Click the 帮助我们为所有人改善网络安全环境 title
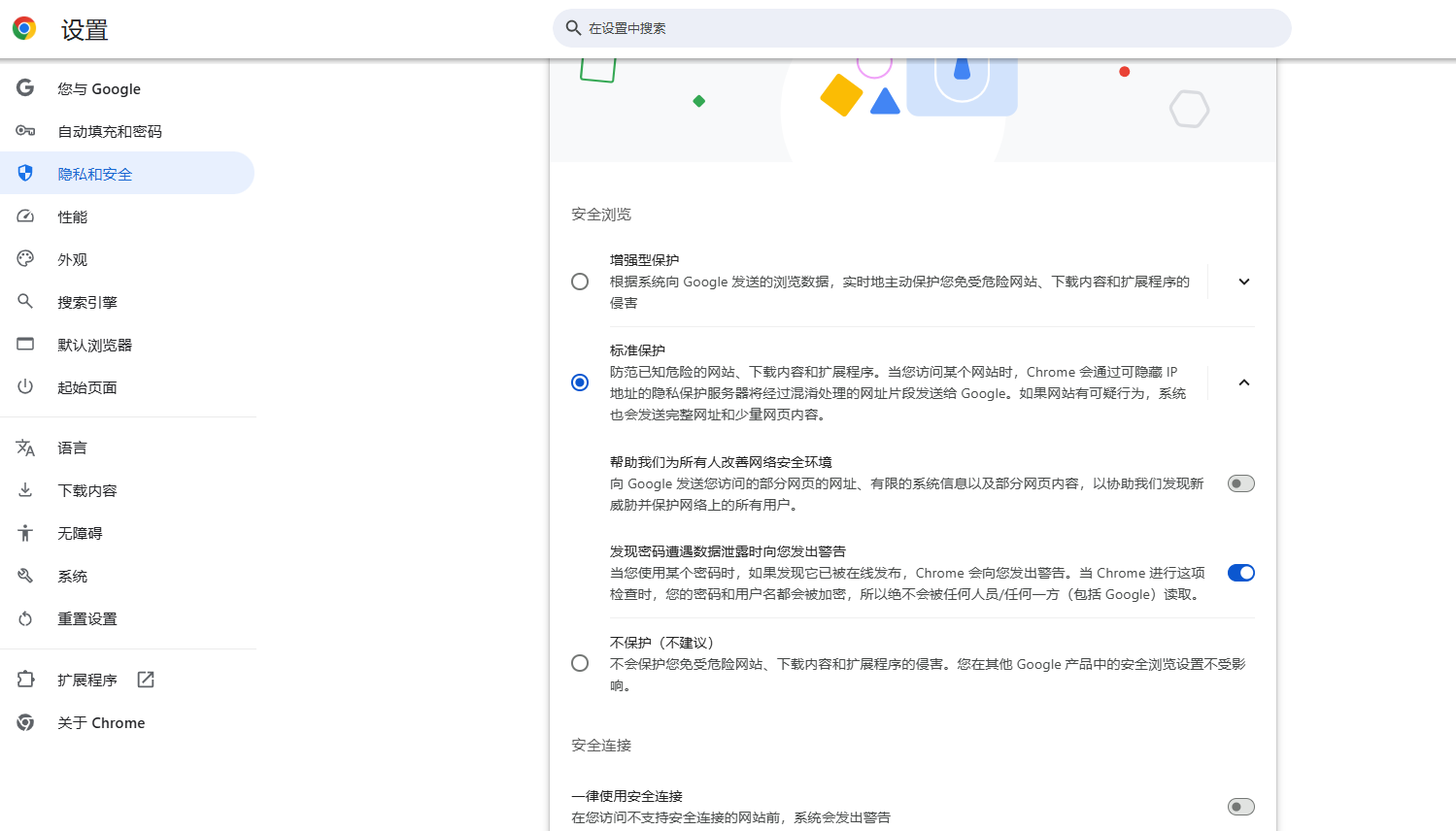 coord(721,462)
